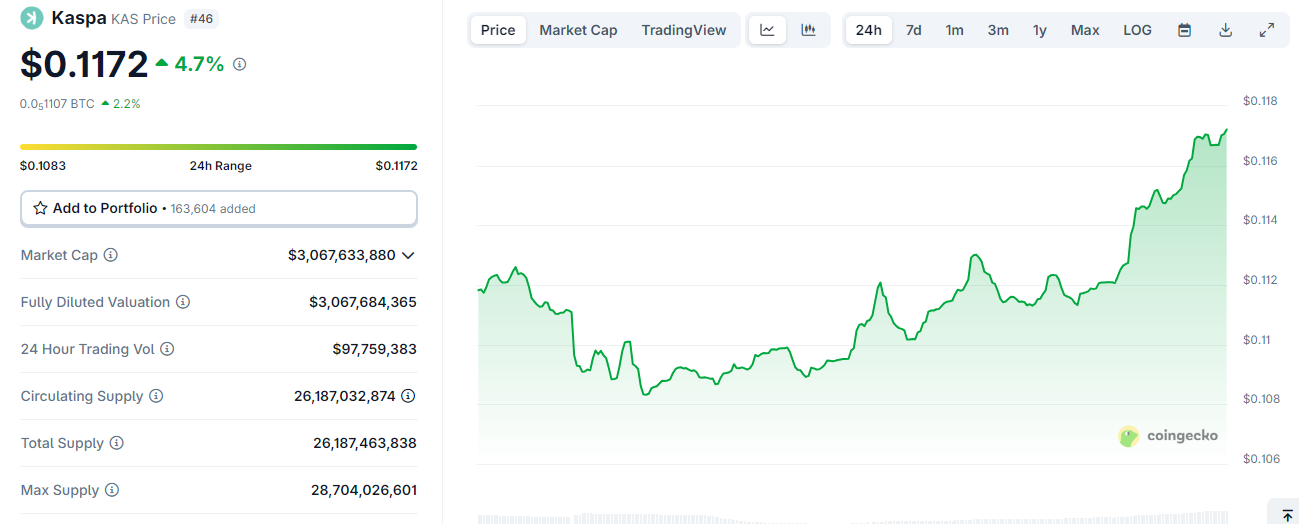Select the 3m time range

coord(998,30)
